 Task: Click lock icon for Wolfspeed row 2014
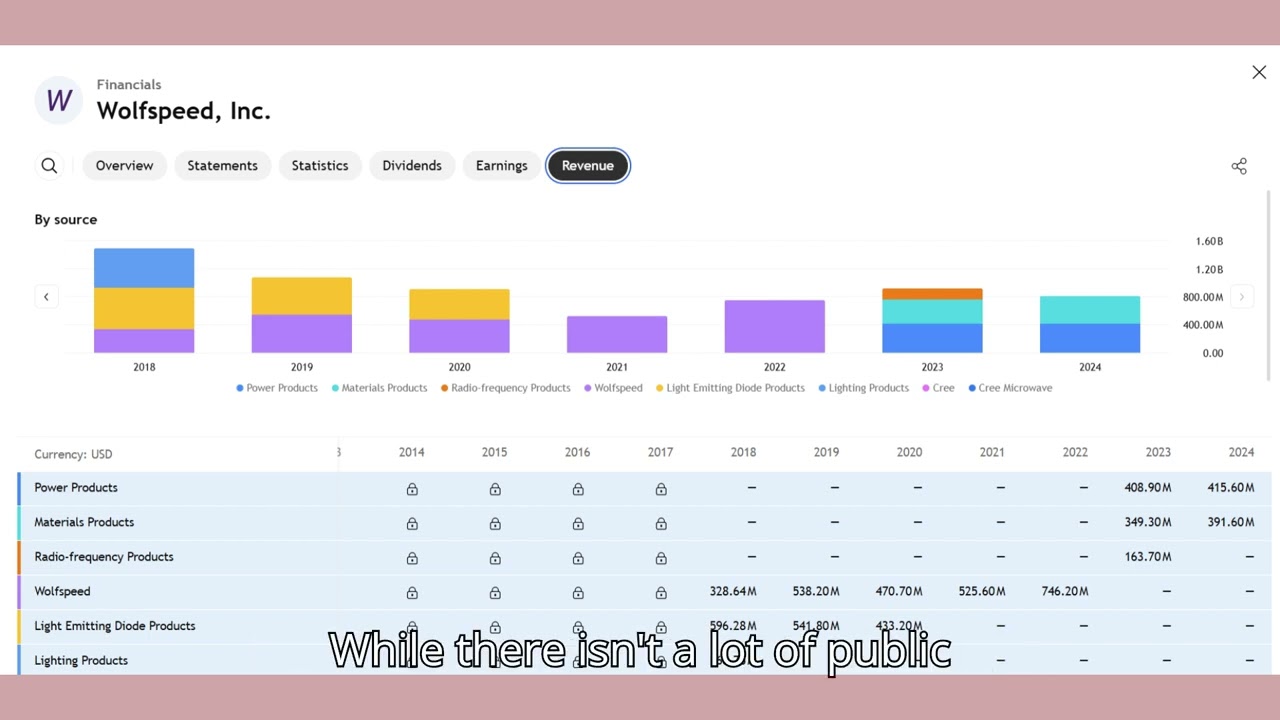point(412,593)
